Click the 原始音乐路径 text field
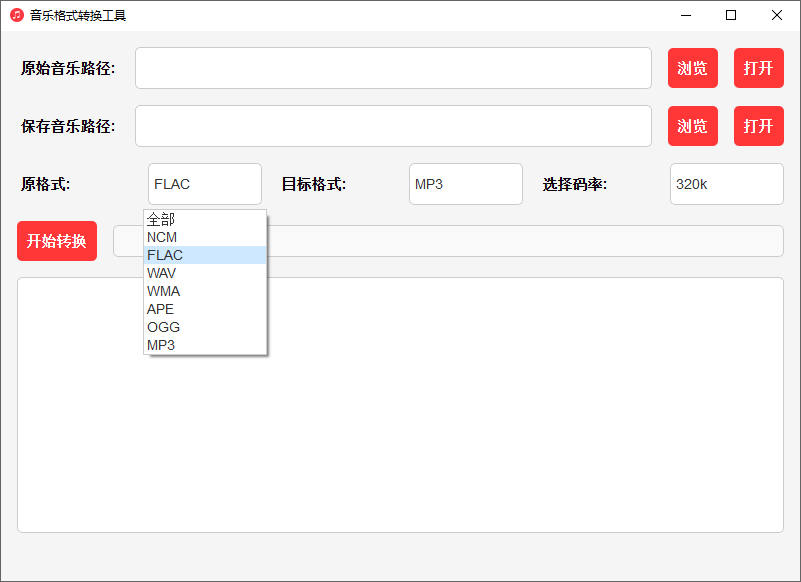This screenshot has height=582, width=801. 393,68
